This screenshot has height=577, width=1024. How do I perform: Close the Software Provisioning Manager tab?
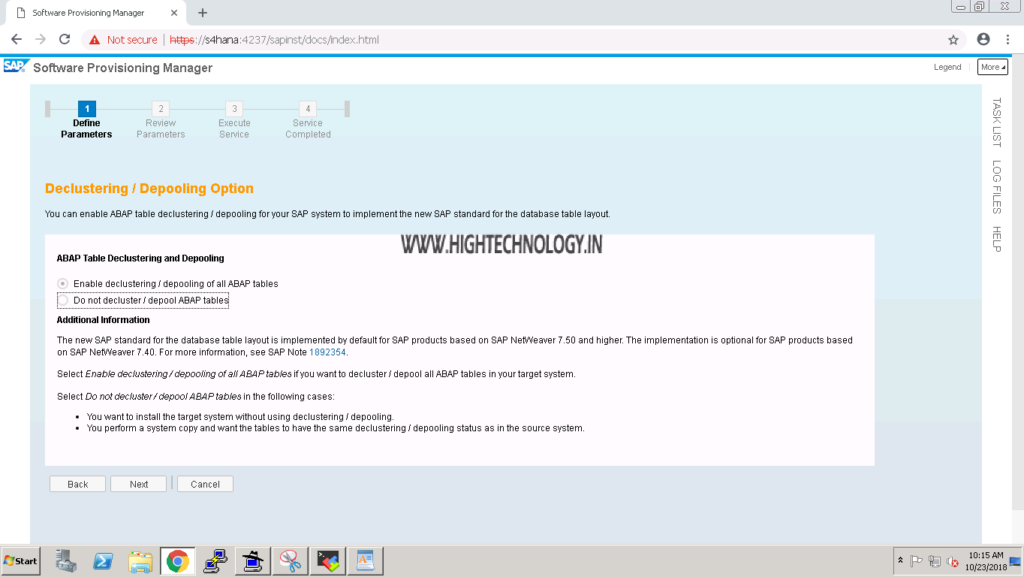tap(174, 13)
